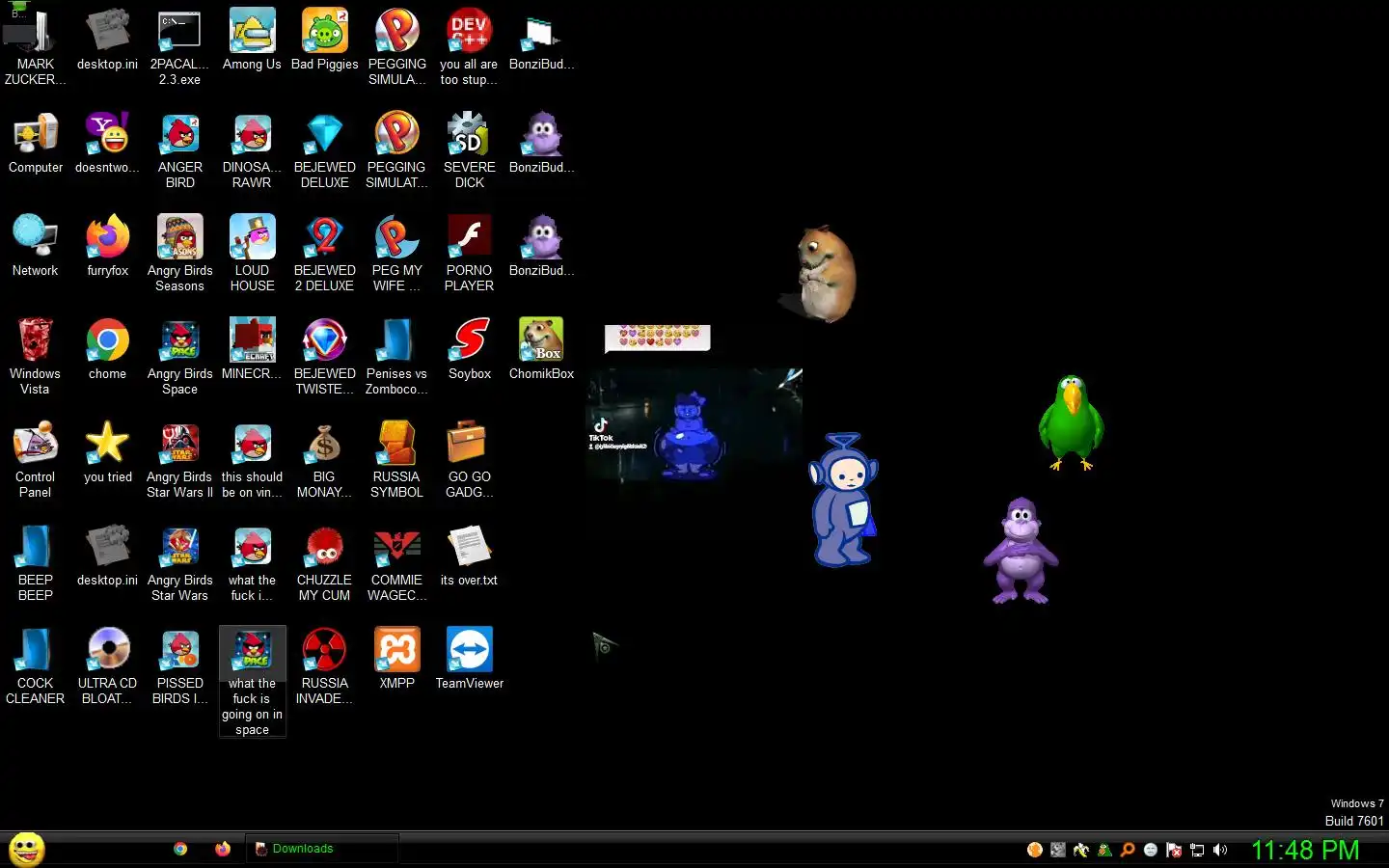Click the emoji hearts speech bubble

pyautogui.click(x=658, y=338)
